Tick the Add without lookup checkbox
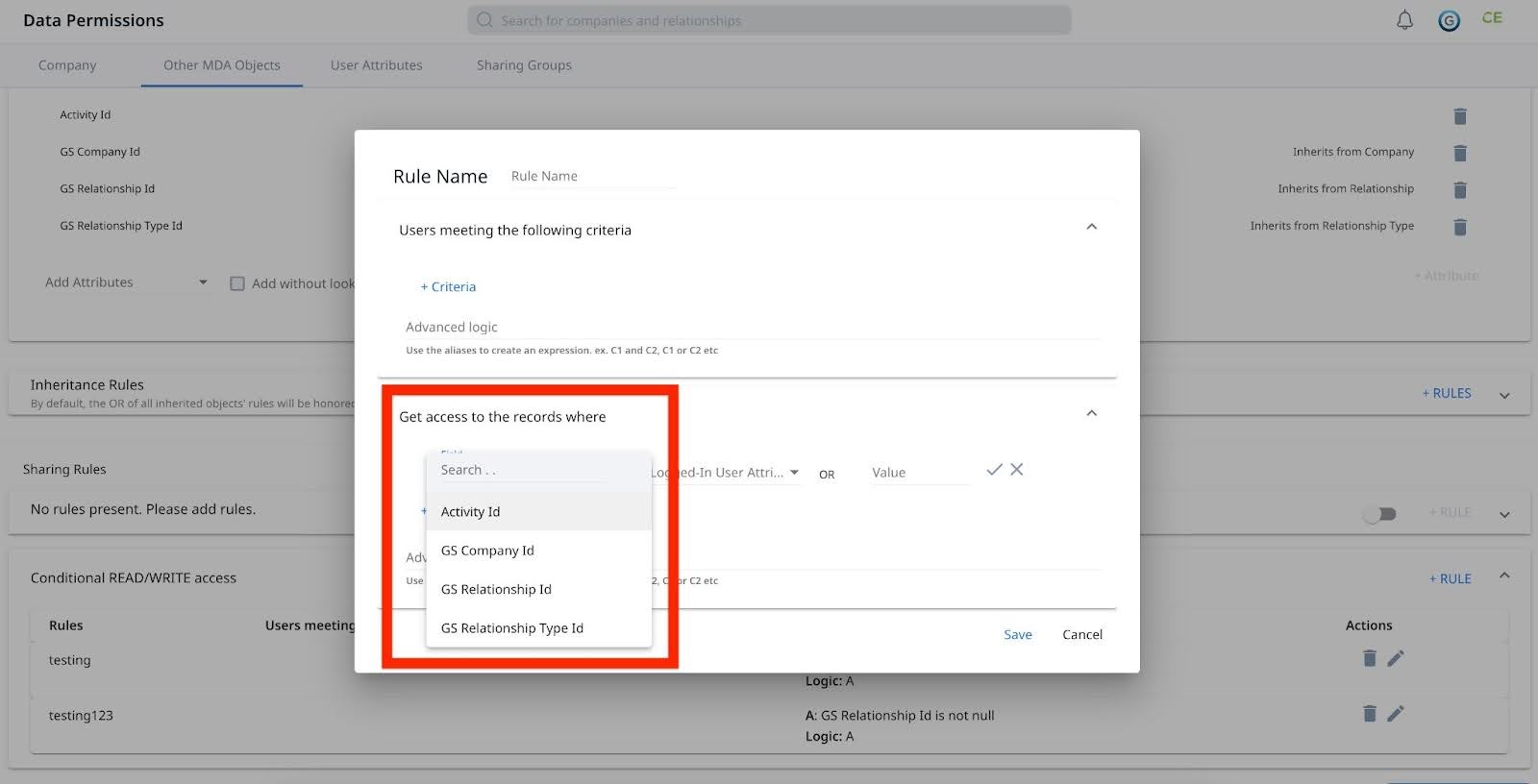Image resolution: width=1538 pixels, height=784 pixels. (x=237, y=283)
